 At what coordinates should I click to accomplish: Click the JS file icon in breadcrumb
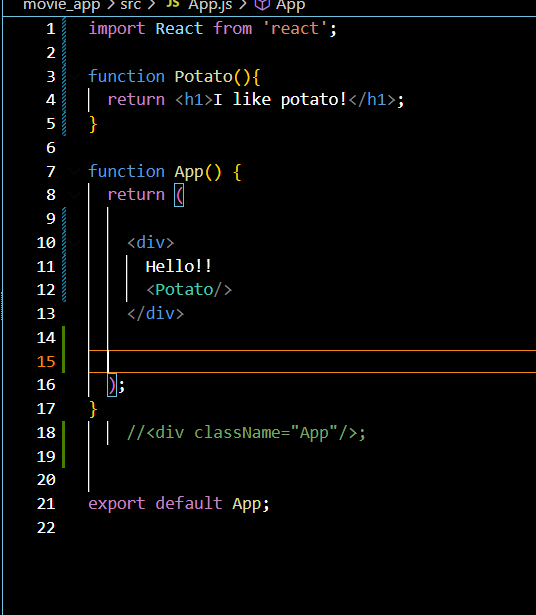point(173,4)
